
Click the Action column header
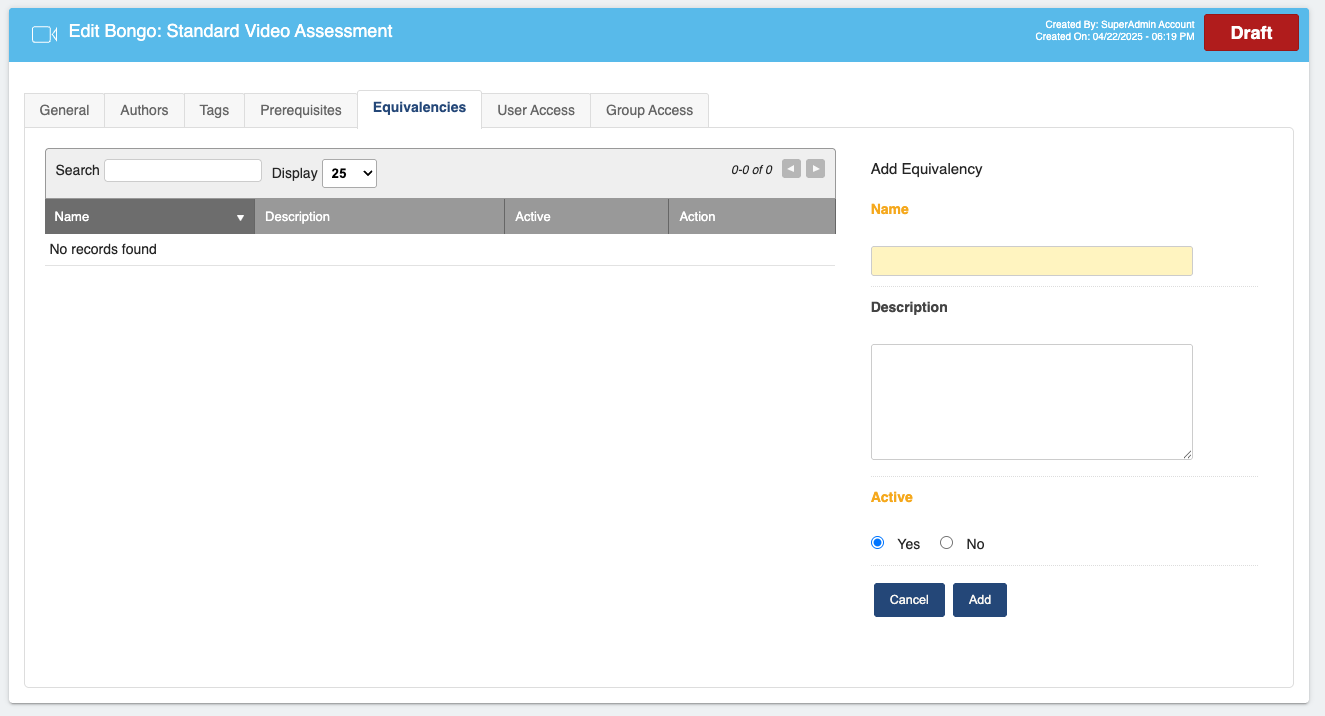752,216
